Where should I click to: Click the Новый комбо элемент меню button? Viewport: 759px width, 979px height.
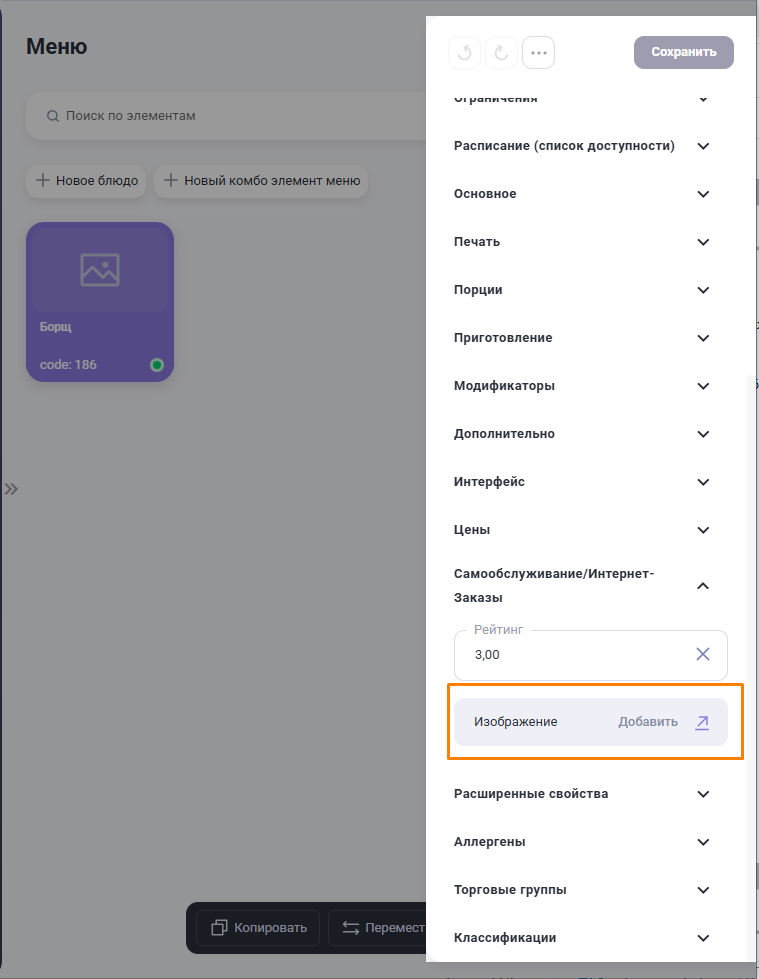261,181
